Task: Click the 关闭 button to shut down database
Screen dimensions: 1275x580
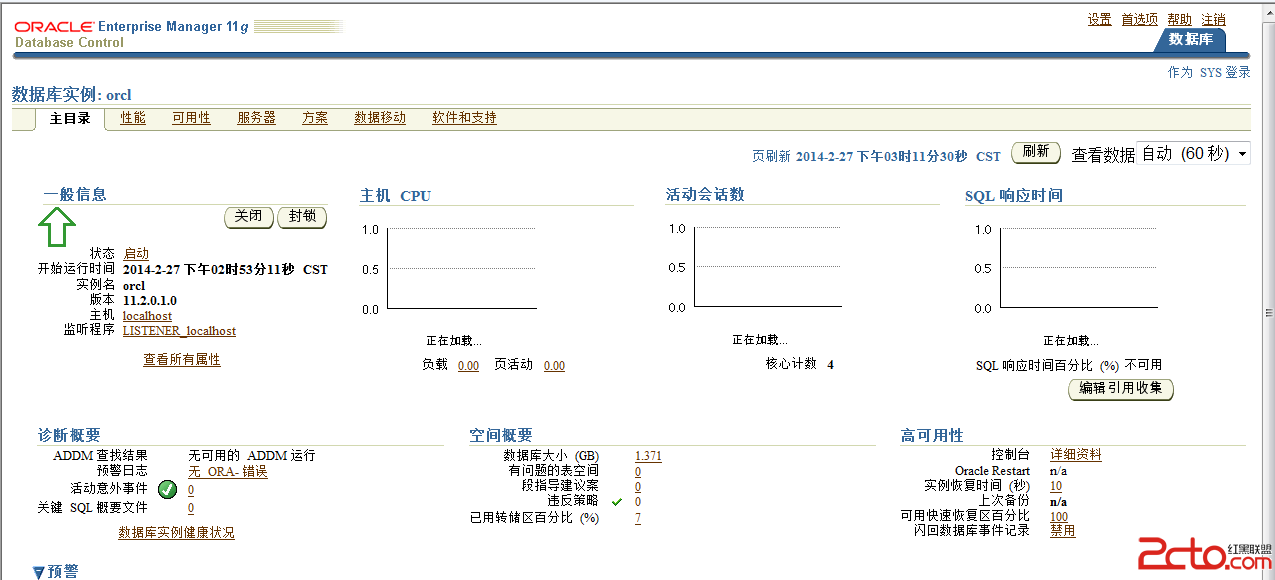Action: pyautogui.click(x=249, y=217)
